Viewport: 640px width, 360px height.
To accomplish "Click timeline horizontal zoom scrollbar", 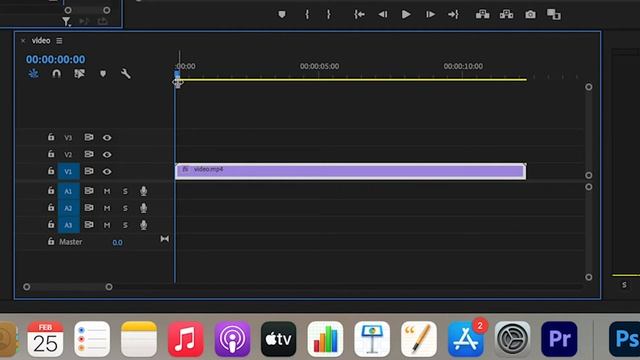I will (68, 287).
